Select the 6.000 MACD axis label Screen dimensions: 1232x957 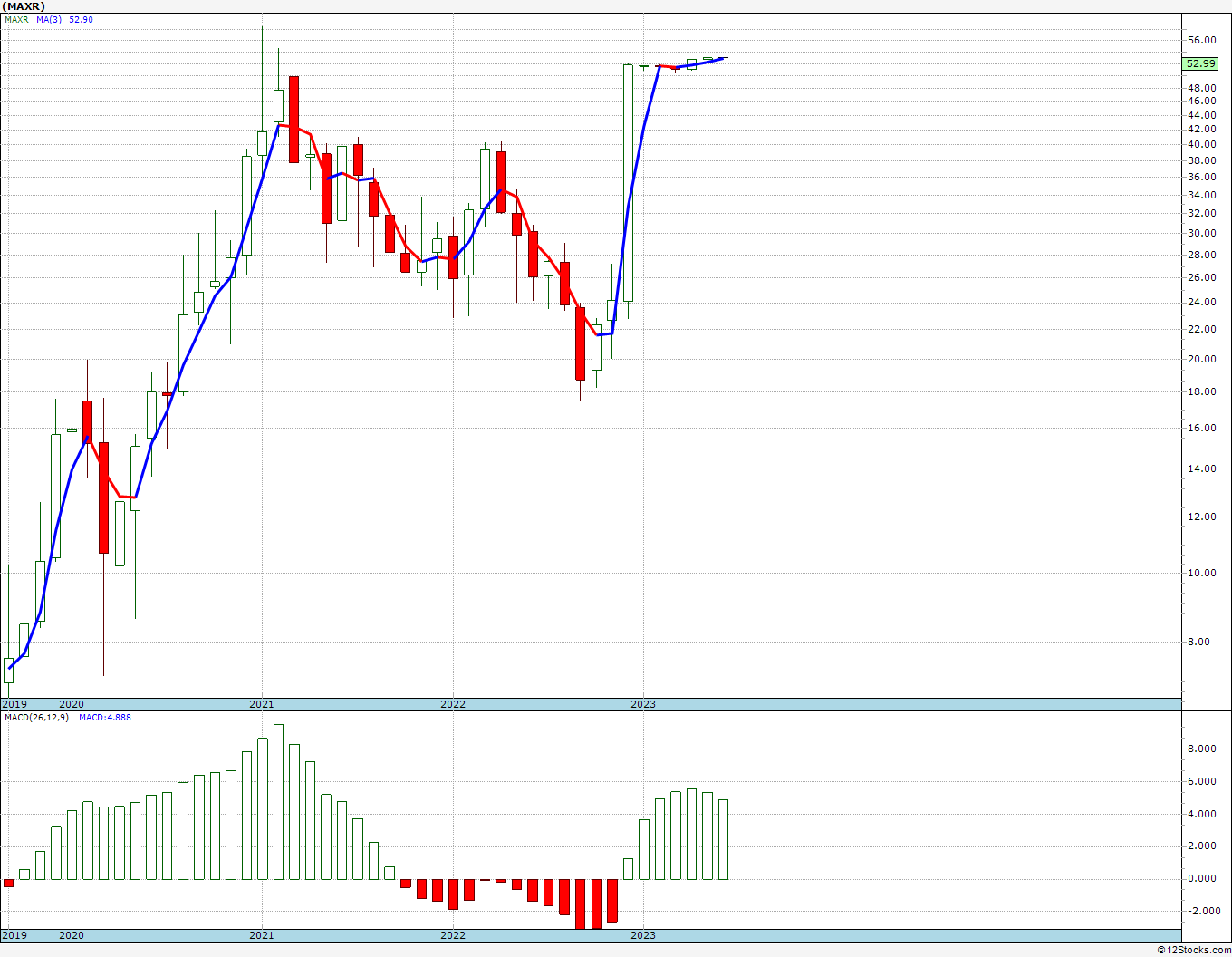[1201, 781]
